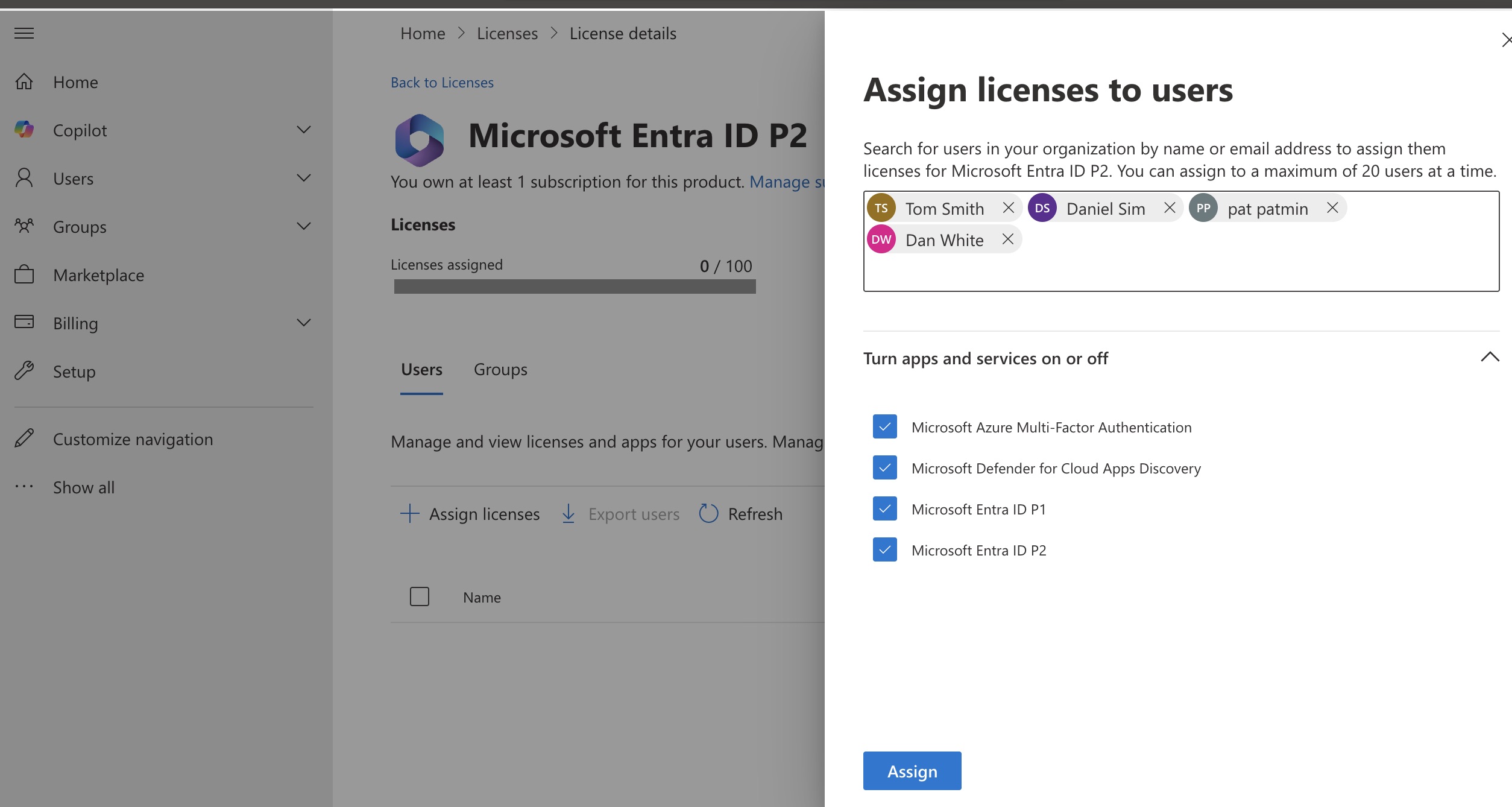Click the Groups people icon
This screenshot has height=807, width=1512.
tap(24, 226)
